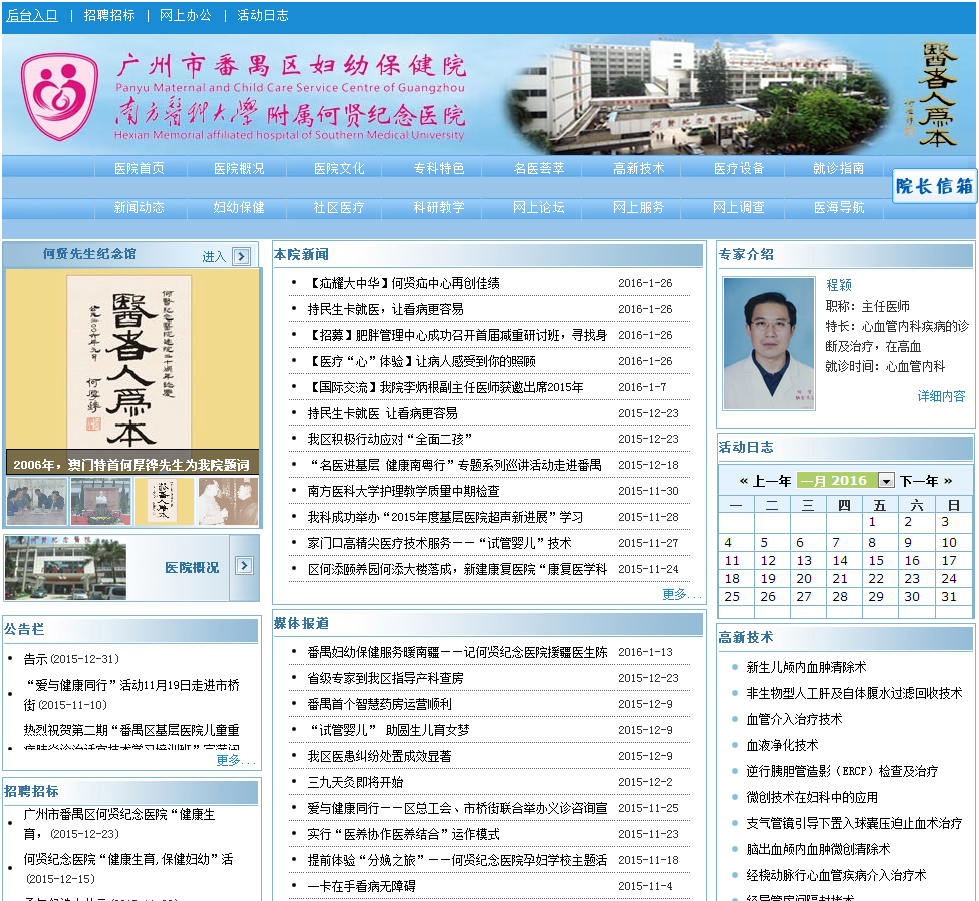Open media report 三九天灸即将开始
Screen dimensions: 979x901
(x=355, y=782)
